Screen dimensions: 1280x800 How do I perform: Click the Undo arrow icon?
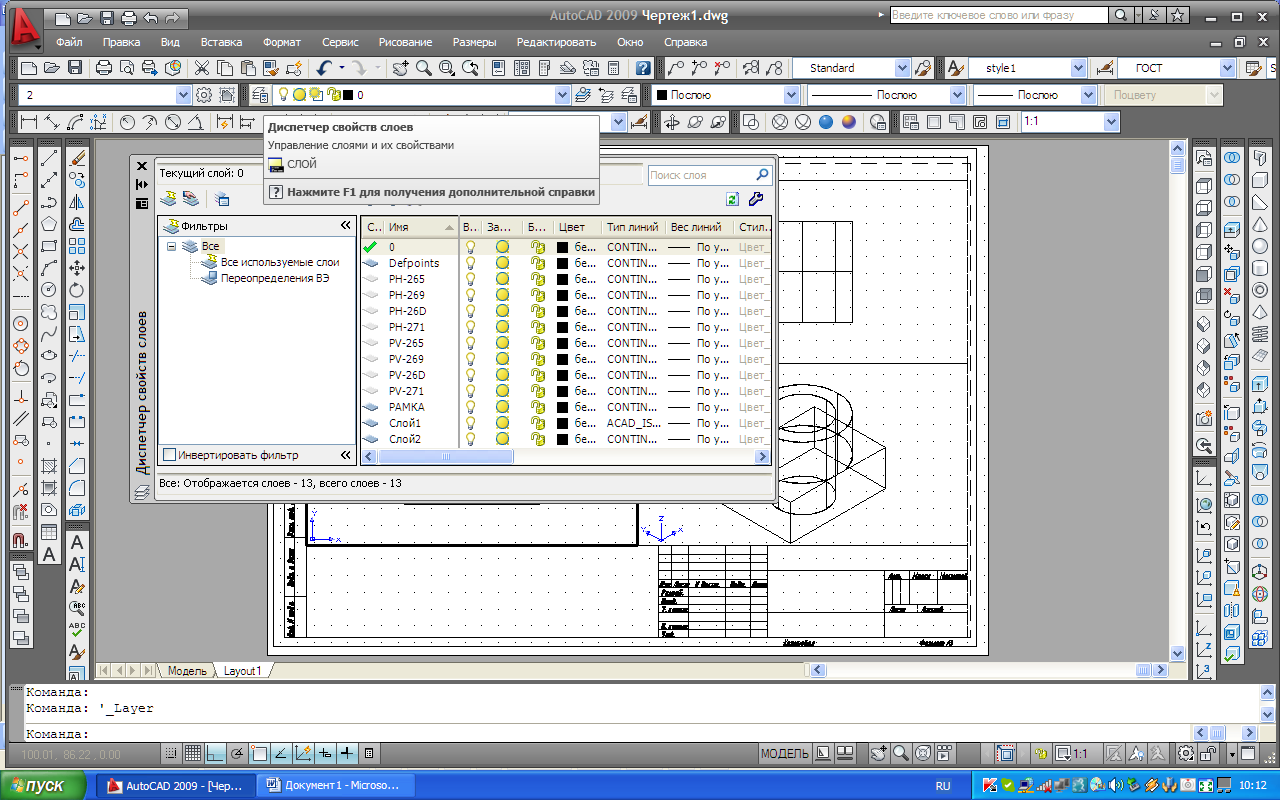point(323,68)
